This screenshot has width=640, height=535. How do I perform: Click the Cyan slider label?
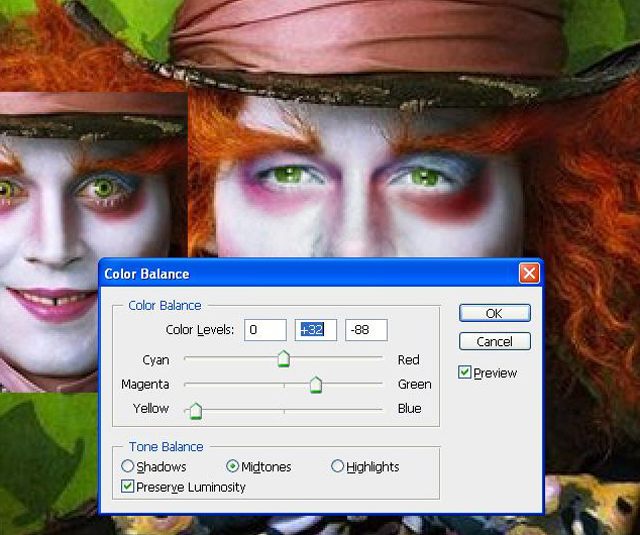pos(156,360)
